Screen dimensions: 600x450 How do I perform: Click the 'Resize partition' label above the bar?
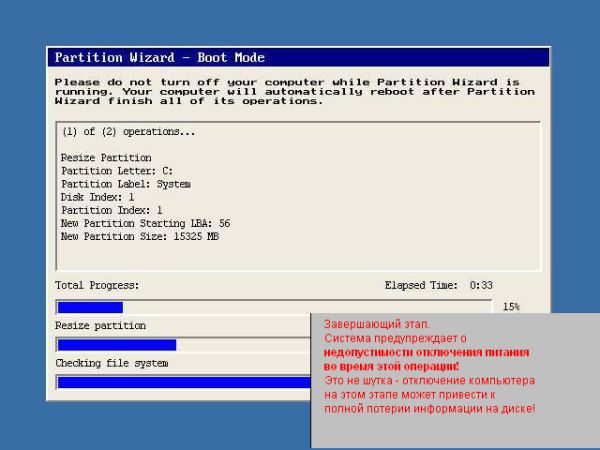point(100,326)
